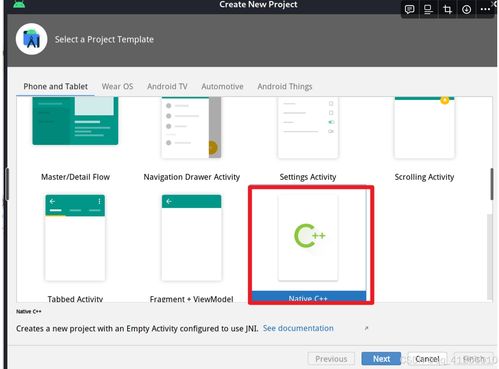Pick the Settings Activity template thumbnail
This screenshot has width=499, height=369.
point(308,127)
